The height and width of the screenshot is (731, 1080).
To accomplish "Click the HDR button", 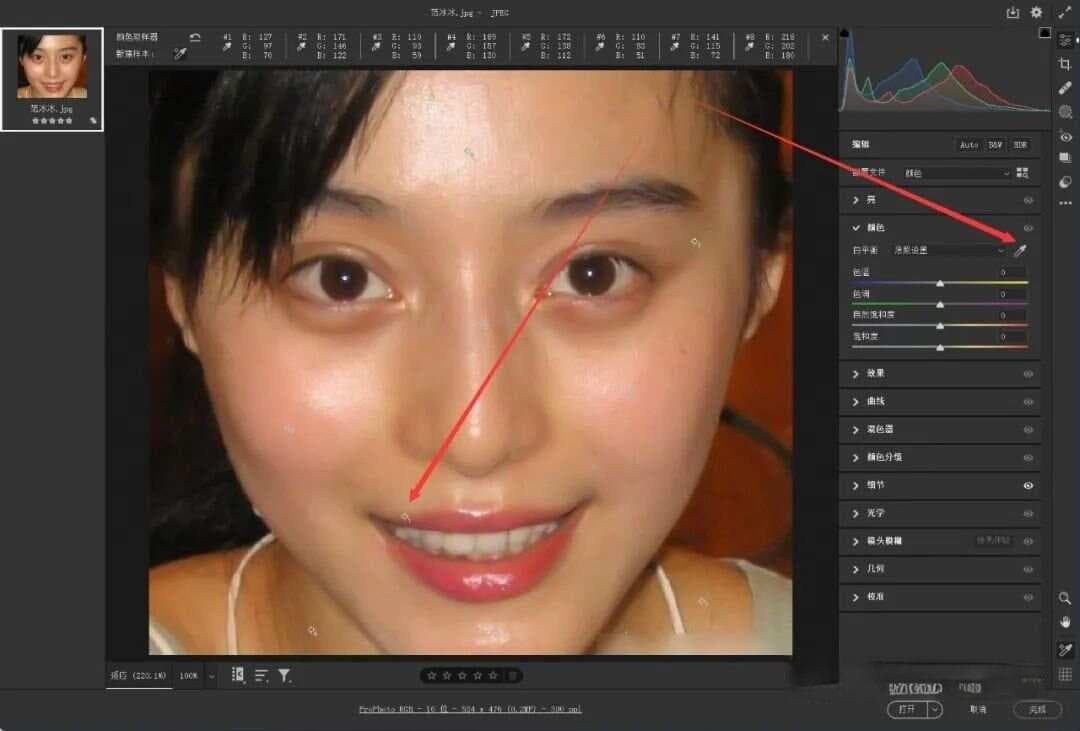I will (1020, 145).
